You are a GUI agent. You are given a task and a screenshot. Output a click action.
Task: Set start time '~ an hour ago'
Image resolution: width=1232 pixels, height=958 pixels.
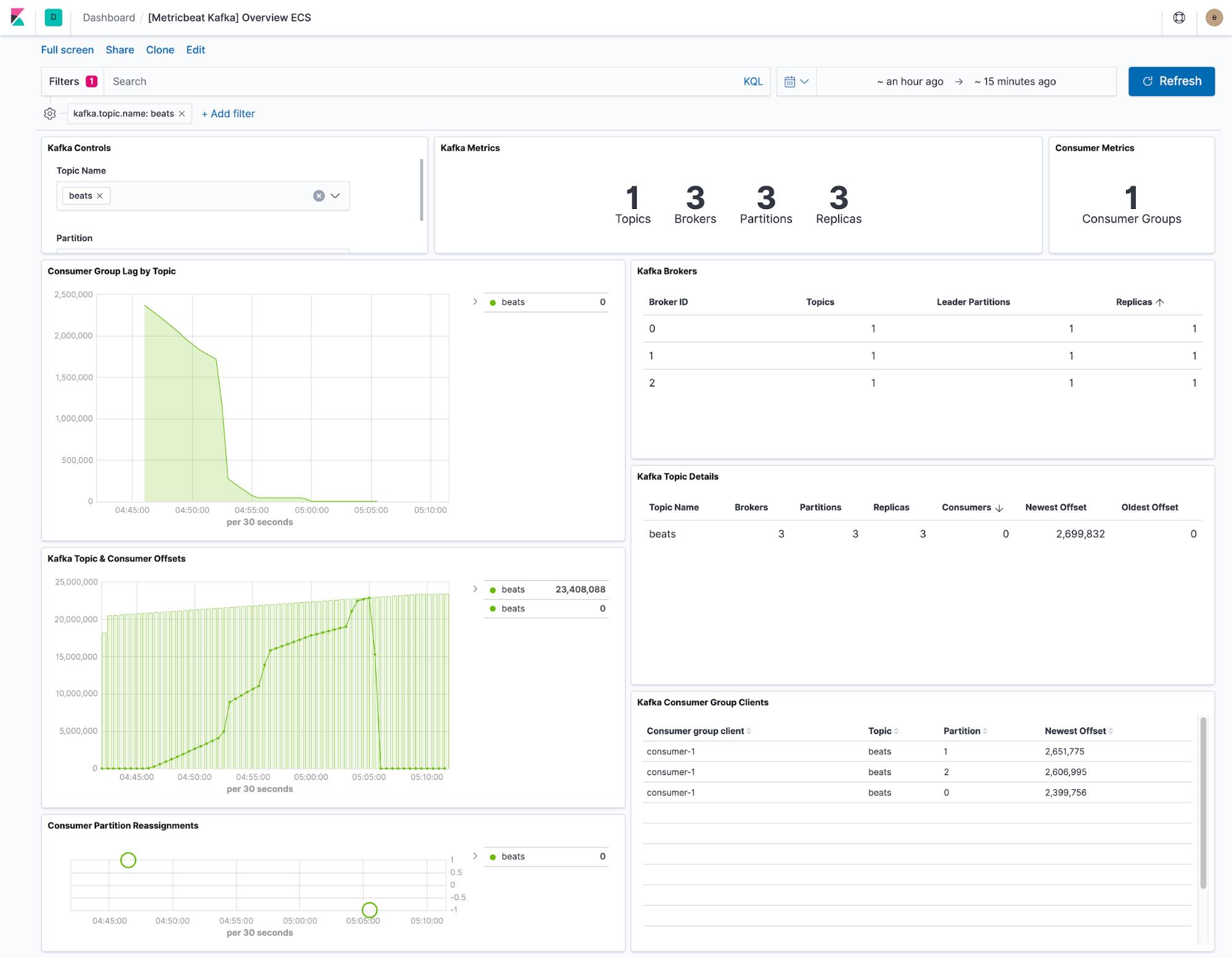tap(910, 81)
